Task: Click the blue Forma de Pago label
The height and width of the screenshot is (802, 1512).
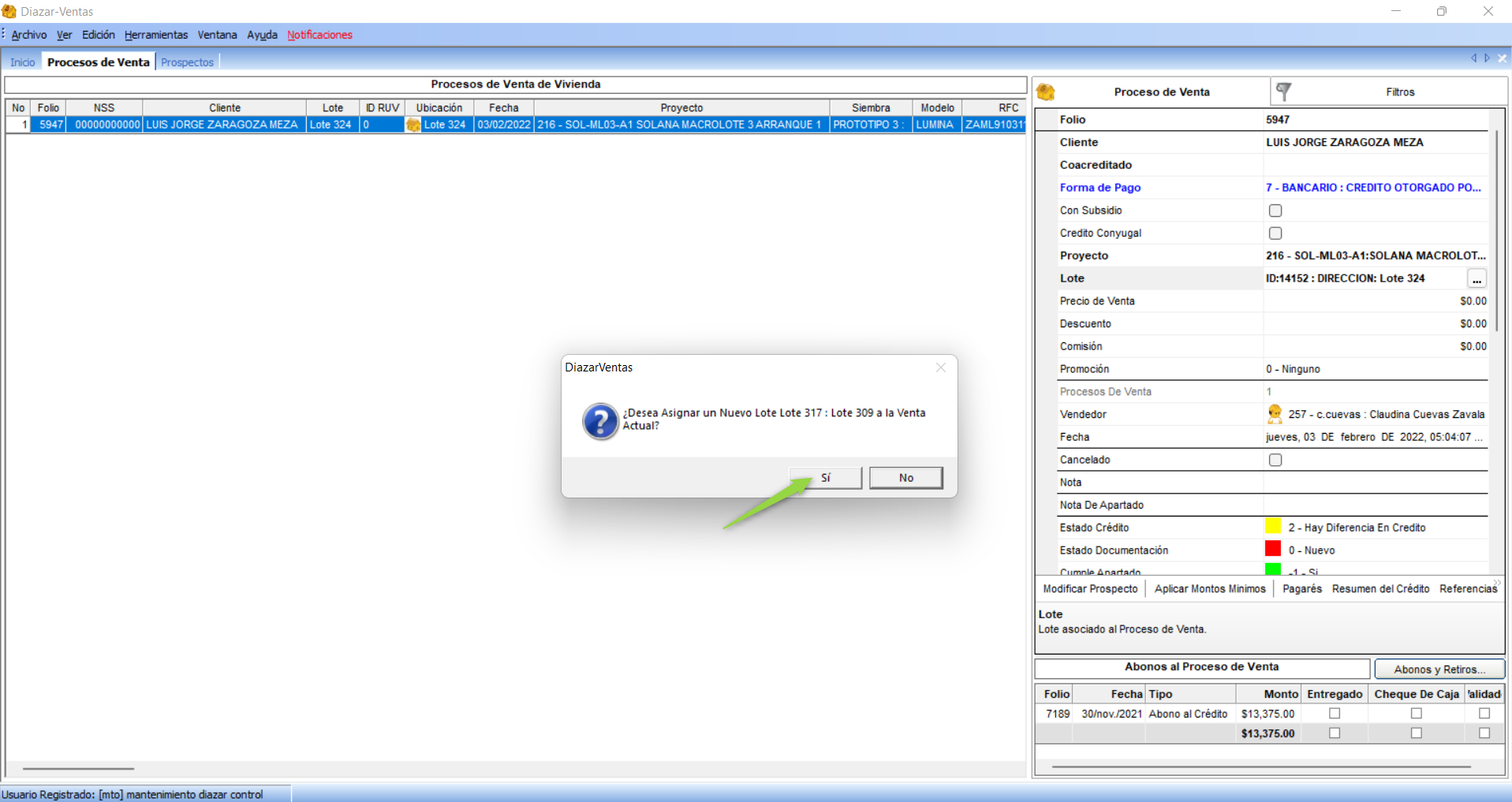Action: (1100, 188)
